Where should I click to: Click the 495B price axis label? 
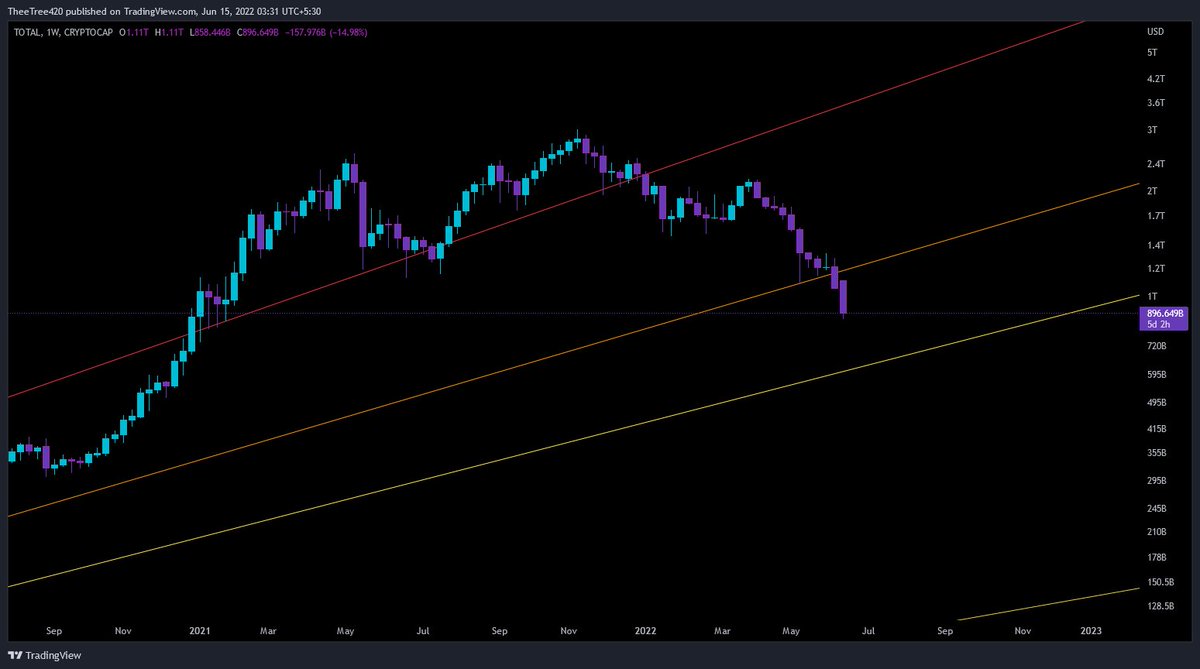coord(1156,403)
